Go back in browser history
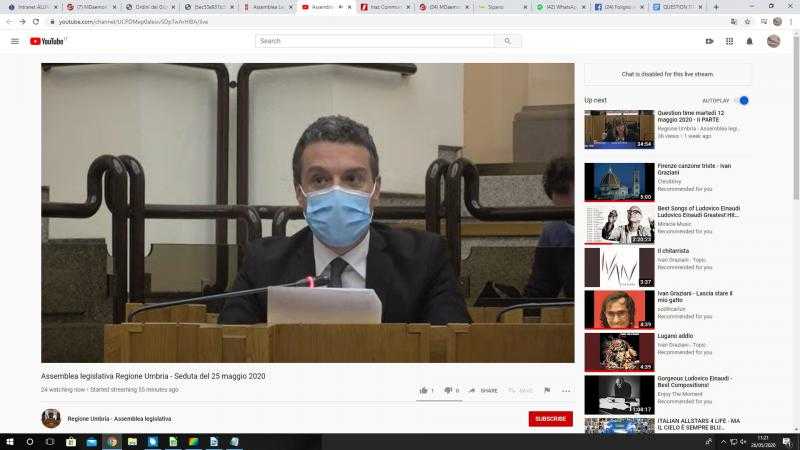This screenshot has width=800, height=450. 9,21
